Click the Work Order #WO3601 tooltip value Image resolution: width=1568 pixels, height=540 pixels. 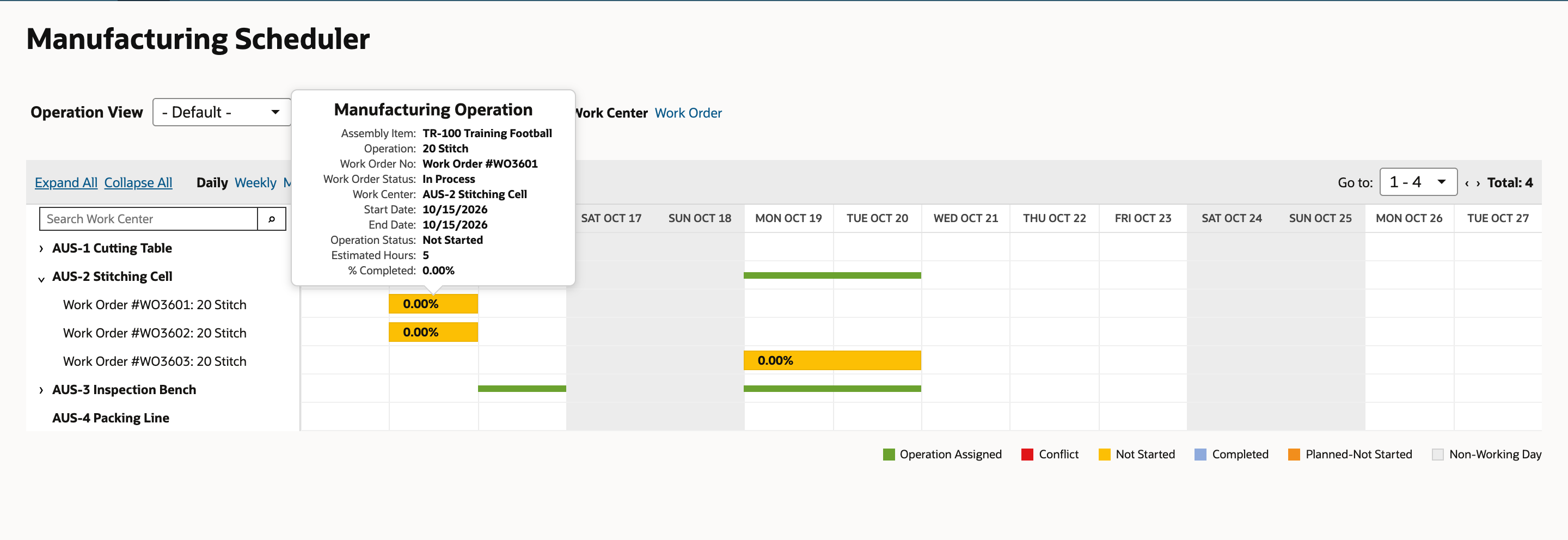tap(480, 164)
